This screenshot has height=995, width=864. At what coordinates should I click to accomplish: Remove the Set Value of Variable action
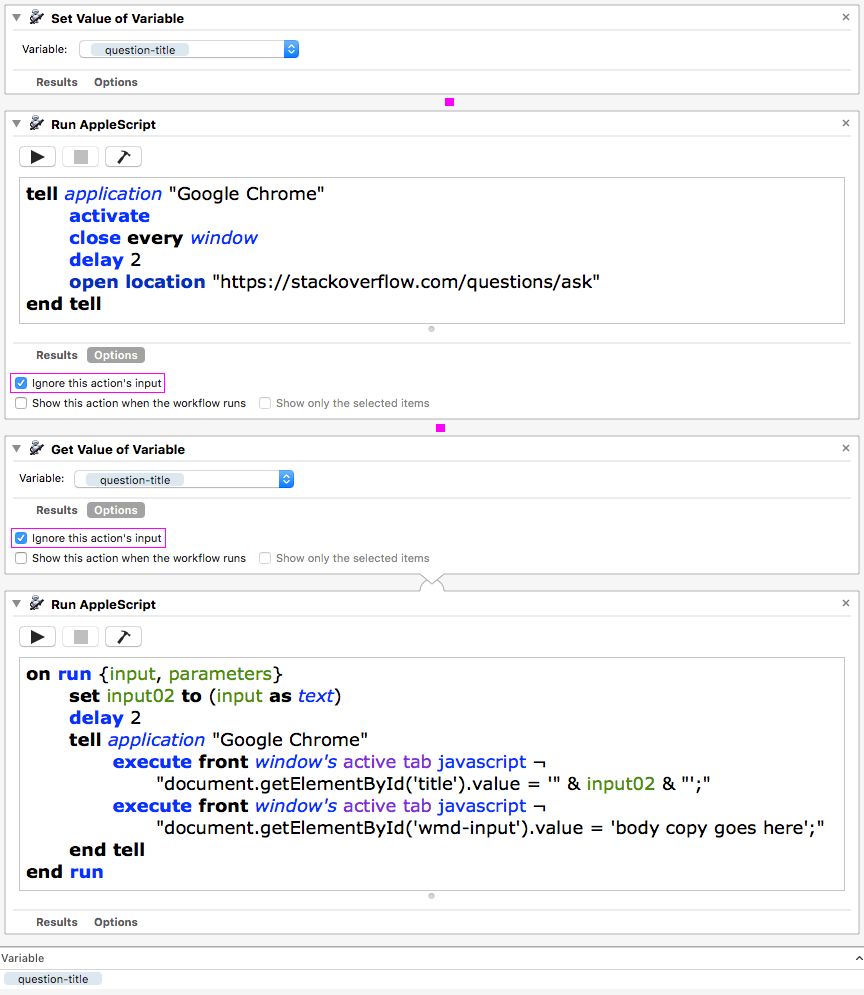[x=846, y=17]
